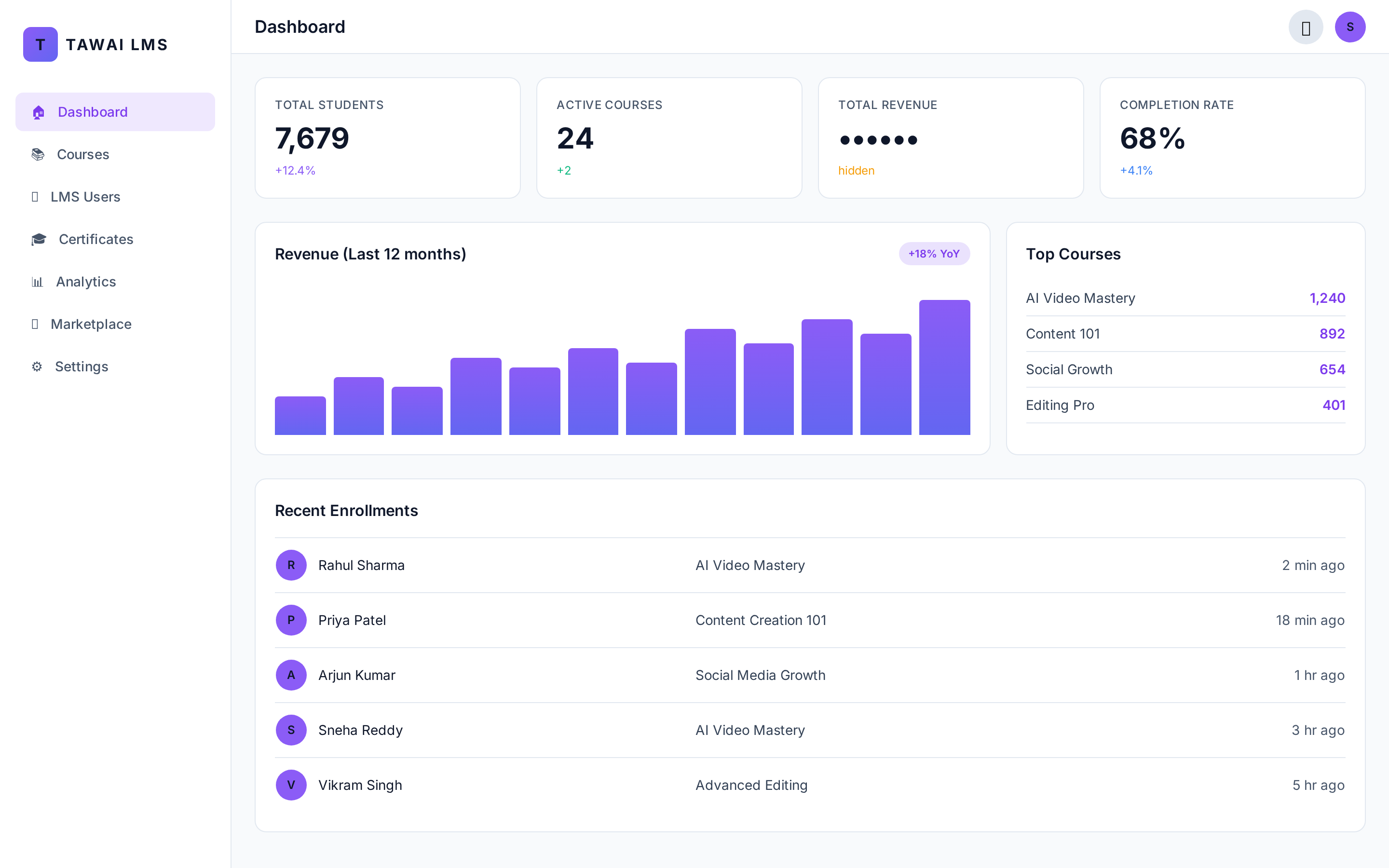
Task: Click Content Creation 101 in enrollments
Action: (x=761, y=620)
